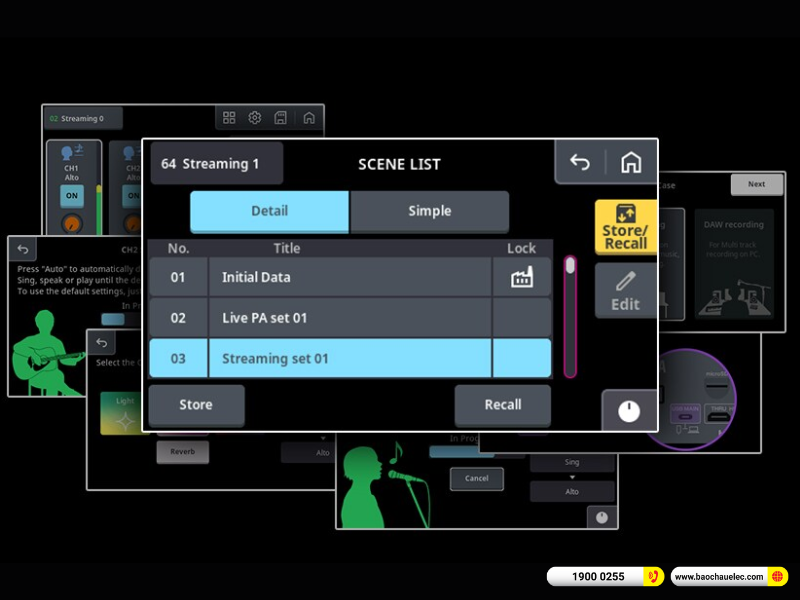This screenshot has width=800, height=600.
Task: Click the SD card save icon in the top toolbar
Action: [281, 118]
